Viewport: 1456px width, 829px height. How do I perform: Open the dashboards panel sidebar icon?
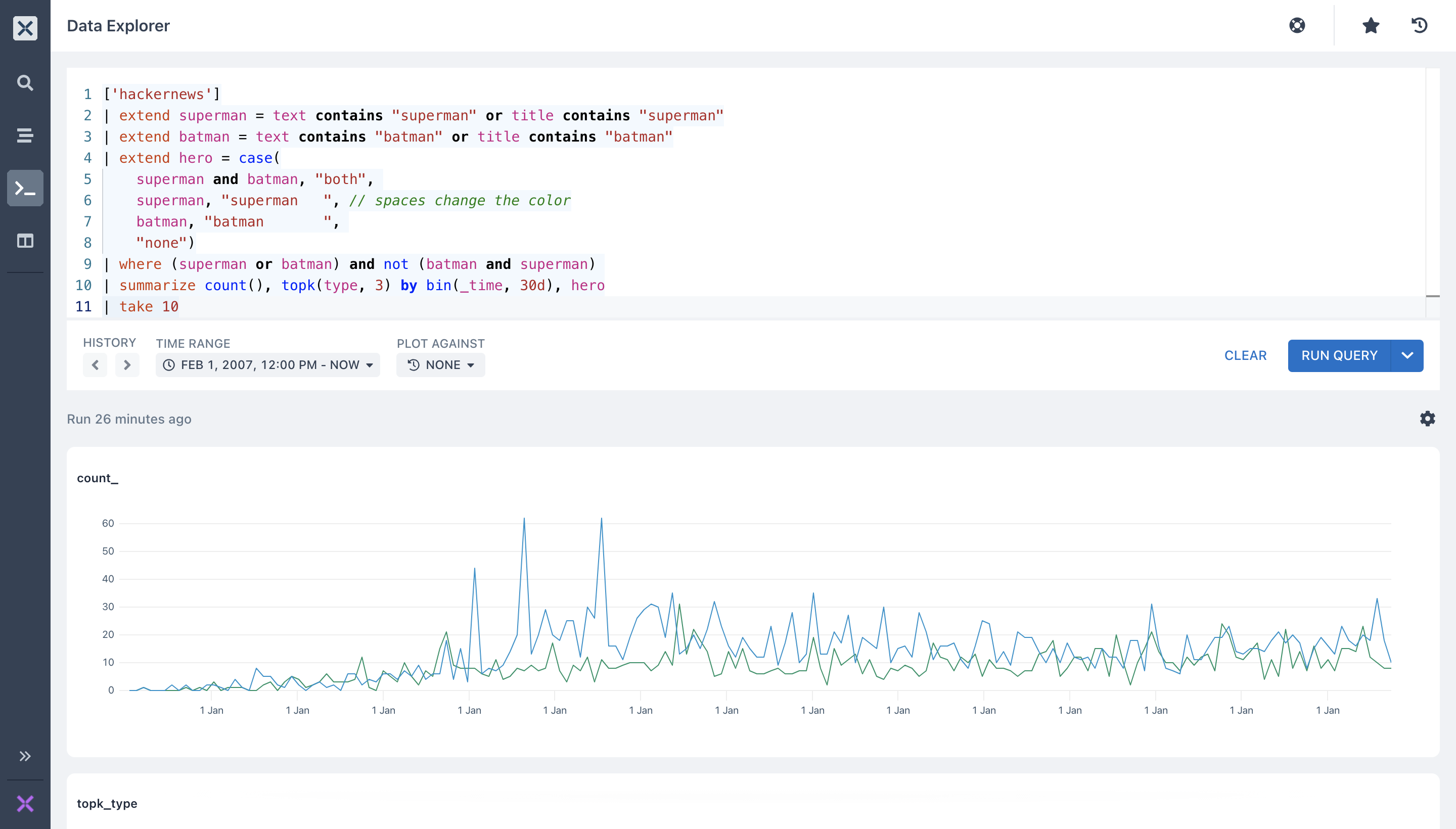[25, 241]
